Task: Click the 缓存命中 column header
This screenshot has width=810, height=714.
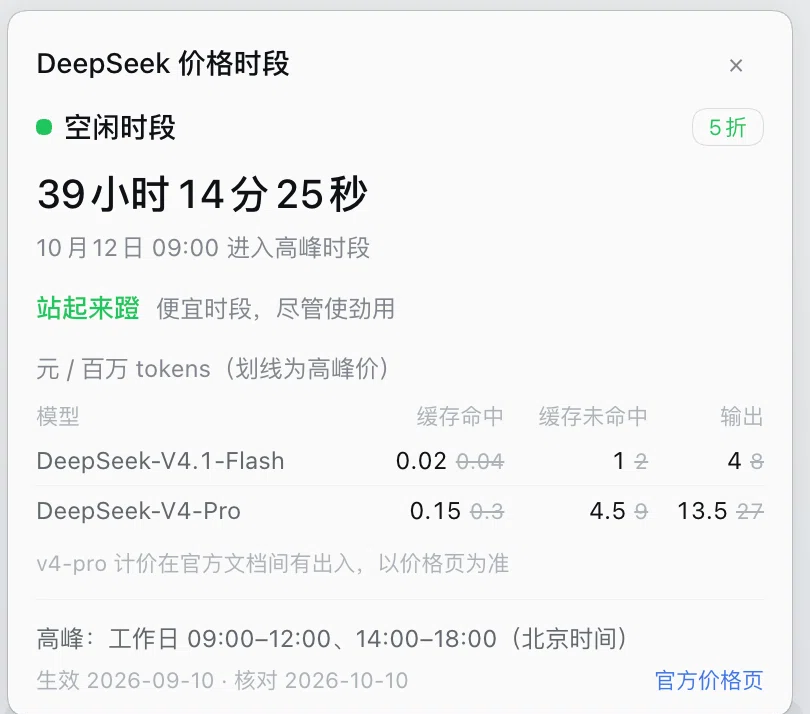Action: coord(460,416)
